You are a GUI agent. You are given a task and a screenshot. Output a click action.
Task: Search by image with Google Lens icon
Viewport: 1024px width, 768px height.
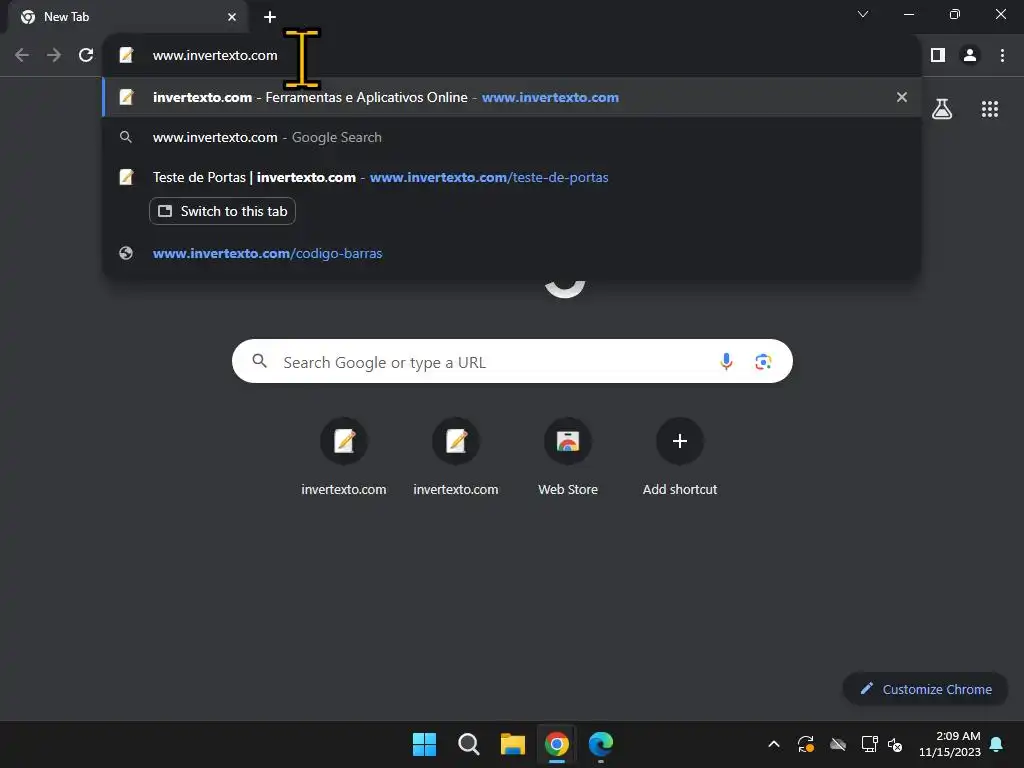tap(763, 361)
